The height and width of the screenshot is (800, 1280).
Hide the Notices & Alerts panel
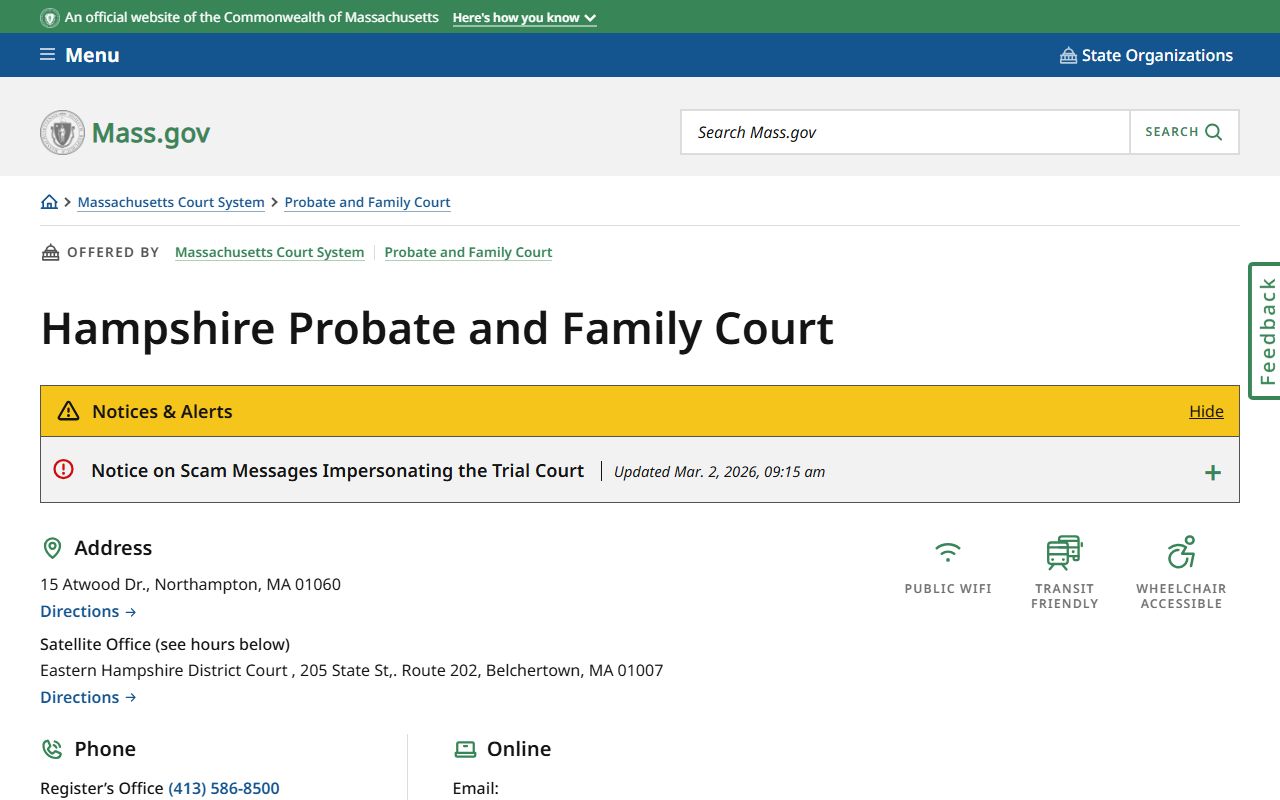(x=1206, y=411)
